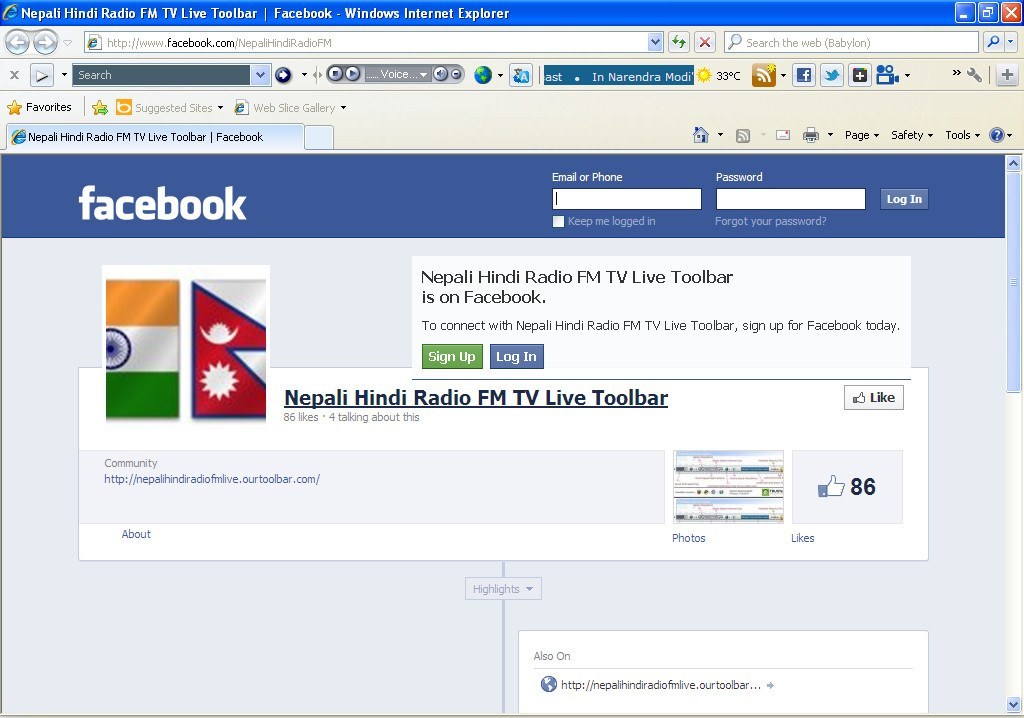This screenshot has width=1024, height=718.
Task: Click the translator icon on the search toolbar
Action: [521, 74]
